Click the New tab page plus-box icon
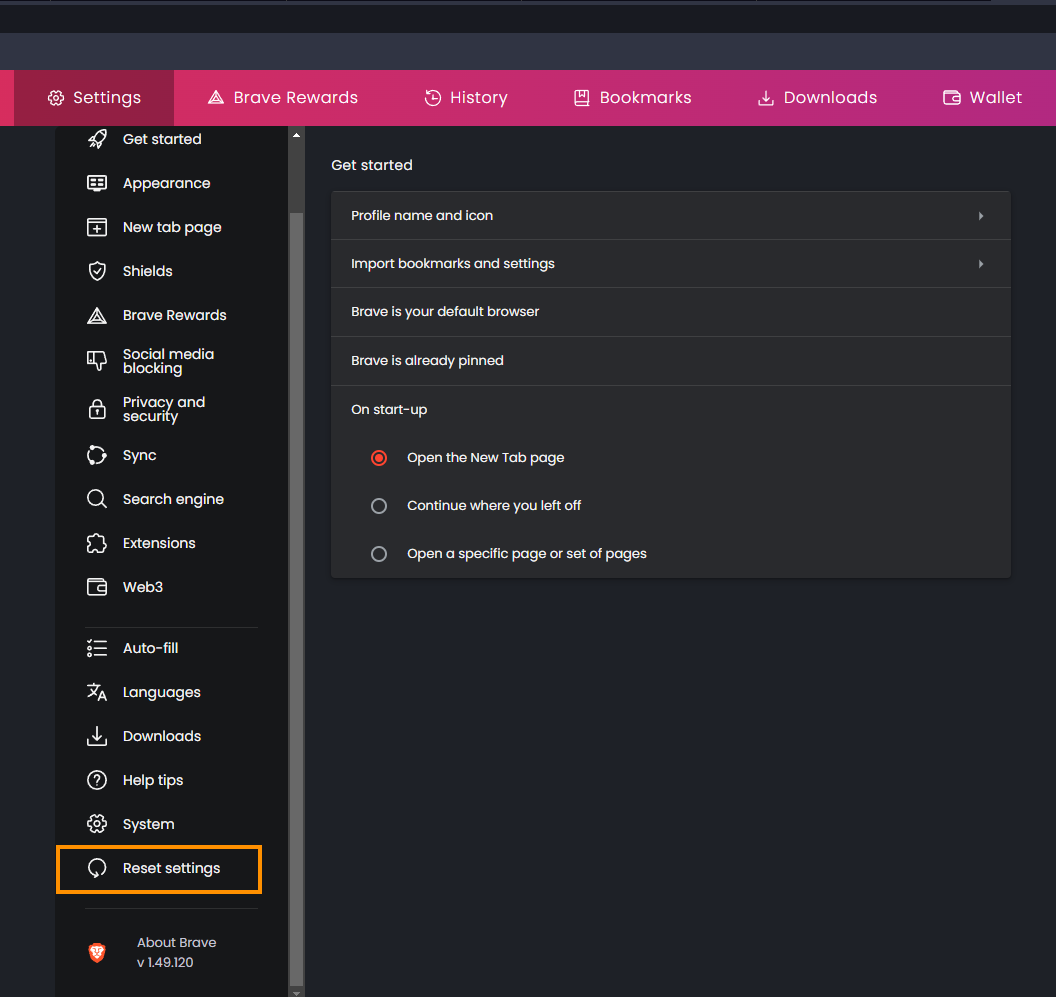 pyautogui.click(x=97, y=227)
